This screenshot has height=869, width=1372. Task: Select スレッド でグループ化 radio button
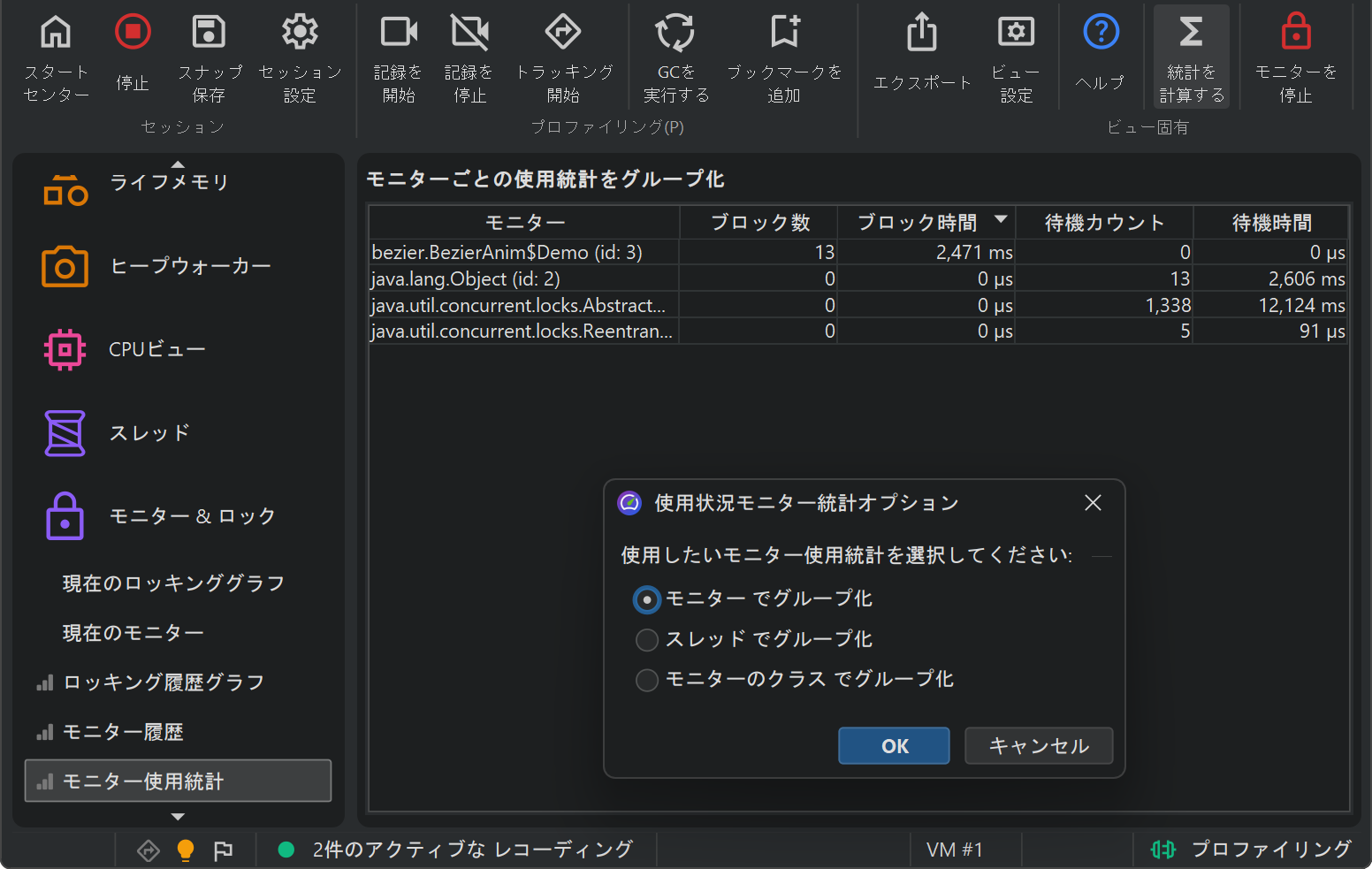(x=647, y=639)
